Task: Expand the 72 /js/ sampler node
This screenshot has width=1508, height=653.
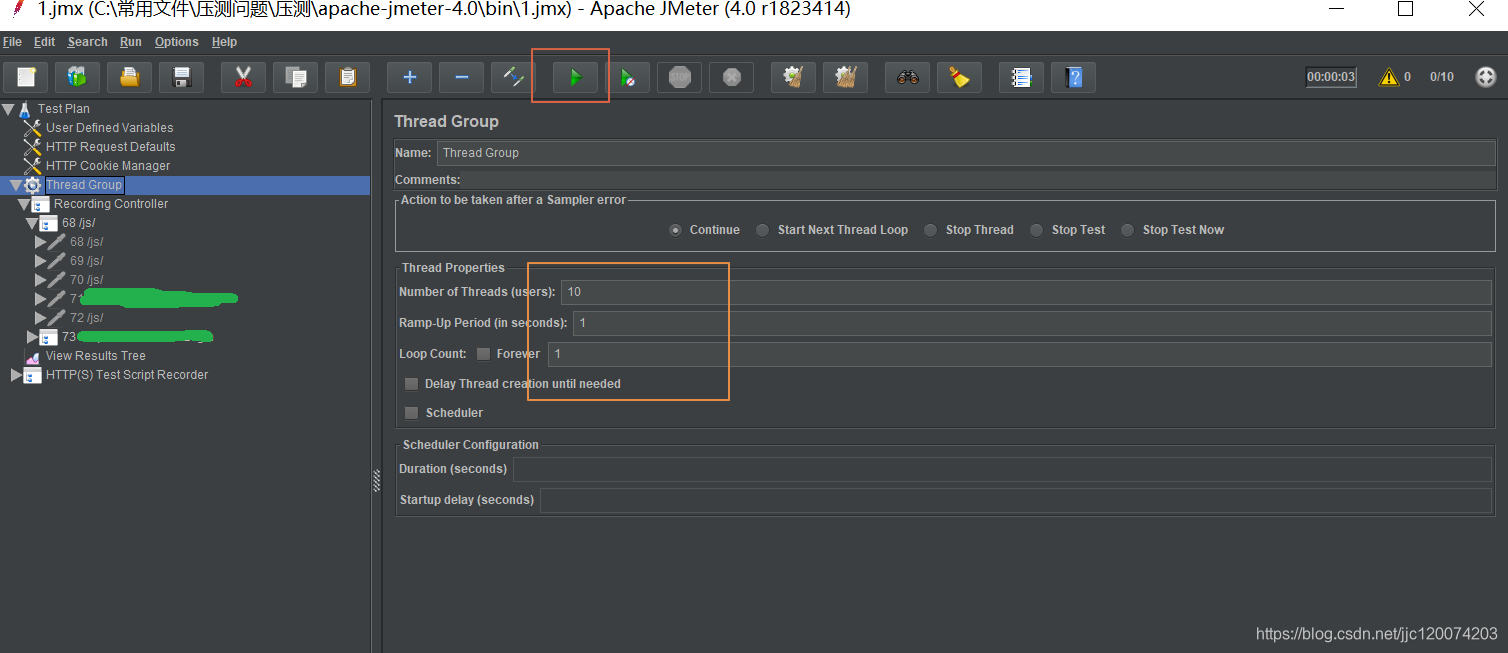Action: (x=40, y=318)
